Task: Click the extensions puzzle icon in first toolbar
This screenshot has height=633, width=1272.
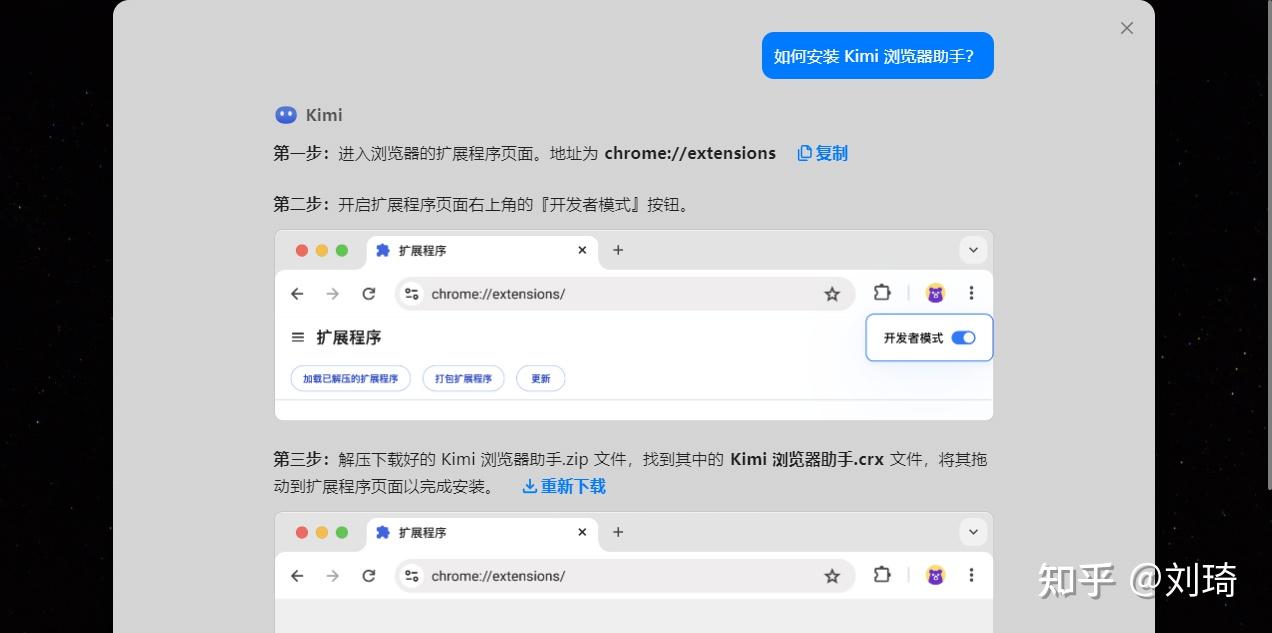Action: [882, 293]
